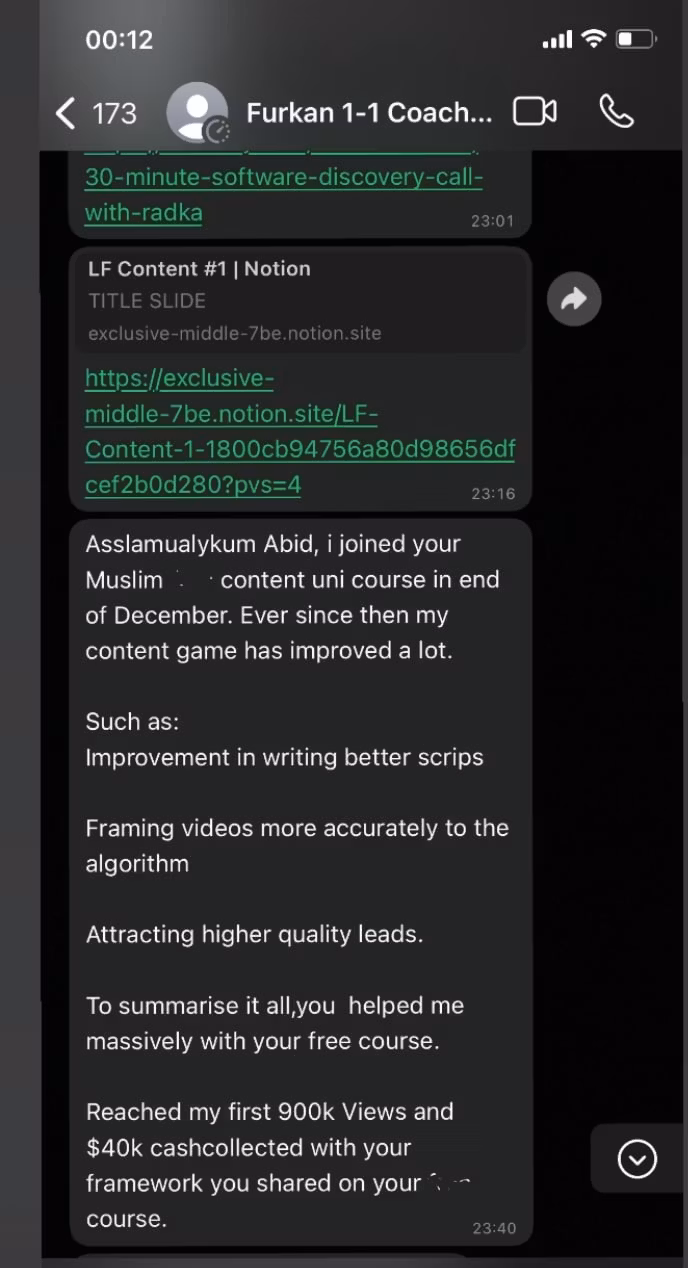Tap the 173 unread chats counter
The height and width of the screenshot is (1268, 688).
[115, 113]
